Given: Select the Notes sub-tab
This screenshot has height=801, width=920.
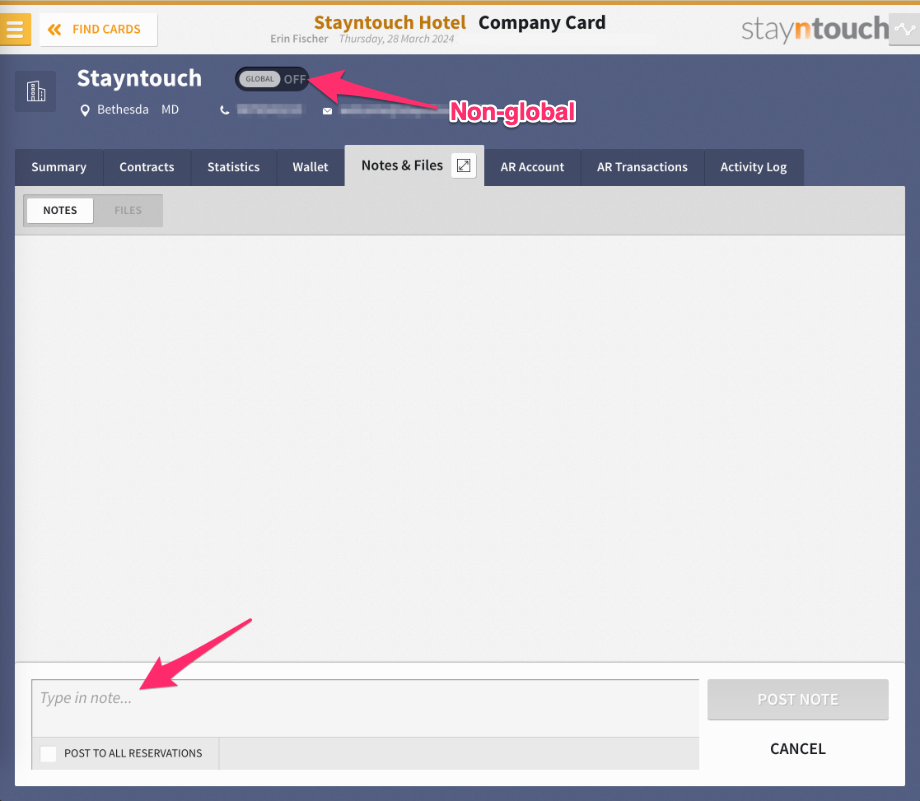Looking at the screenshot, I should (x=60, y=211).
